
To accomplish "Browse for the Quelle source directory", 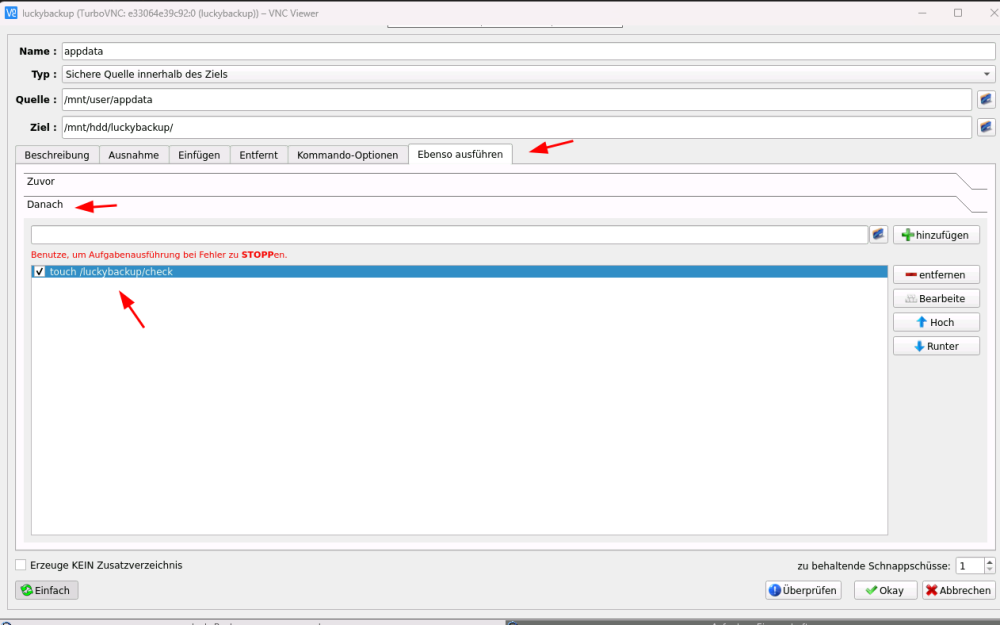I will (x=986, y=99).
